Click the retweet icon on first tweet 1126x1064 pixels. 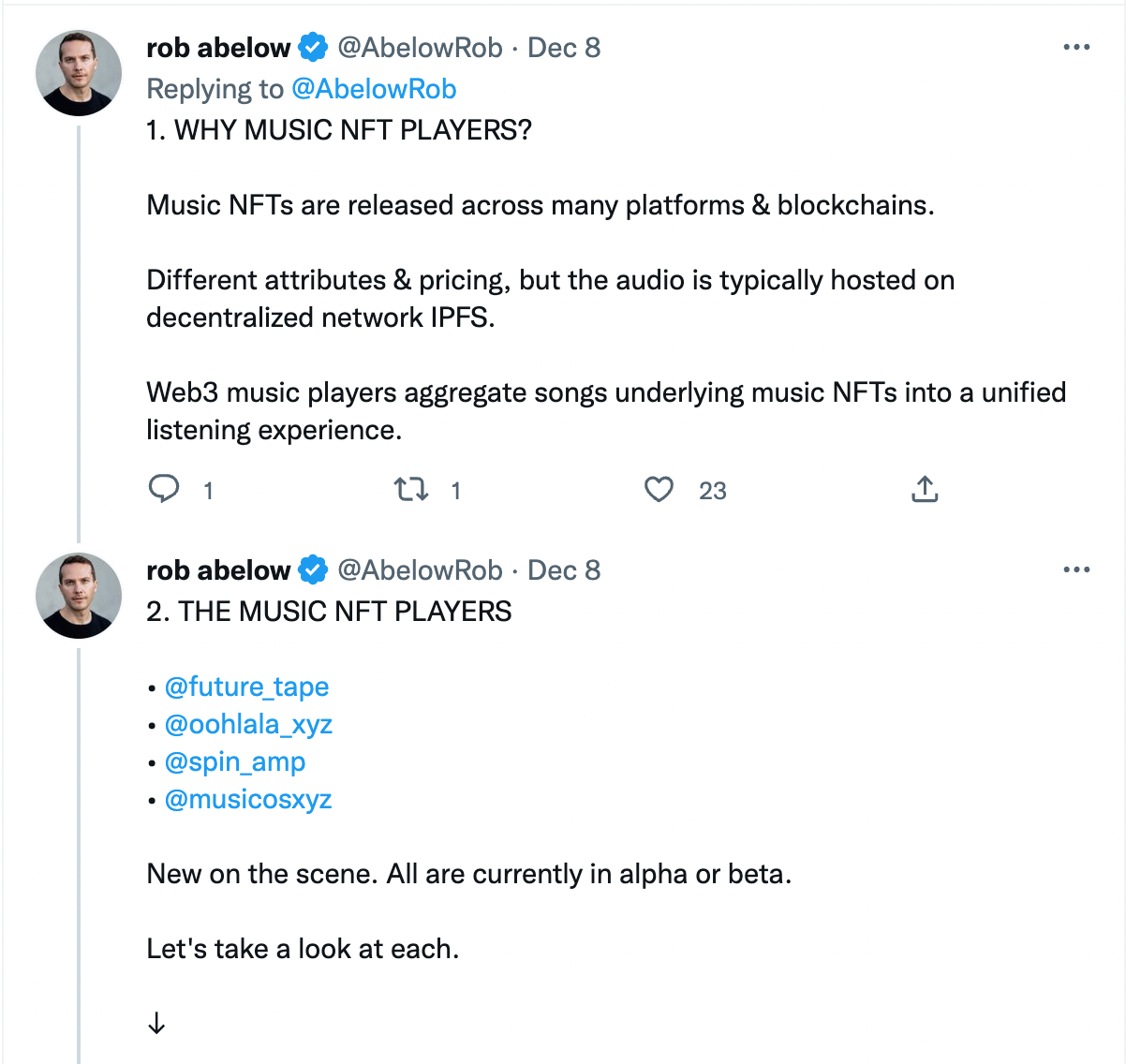tap(411, 489)
